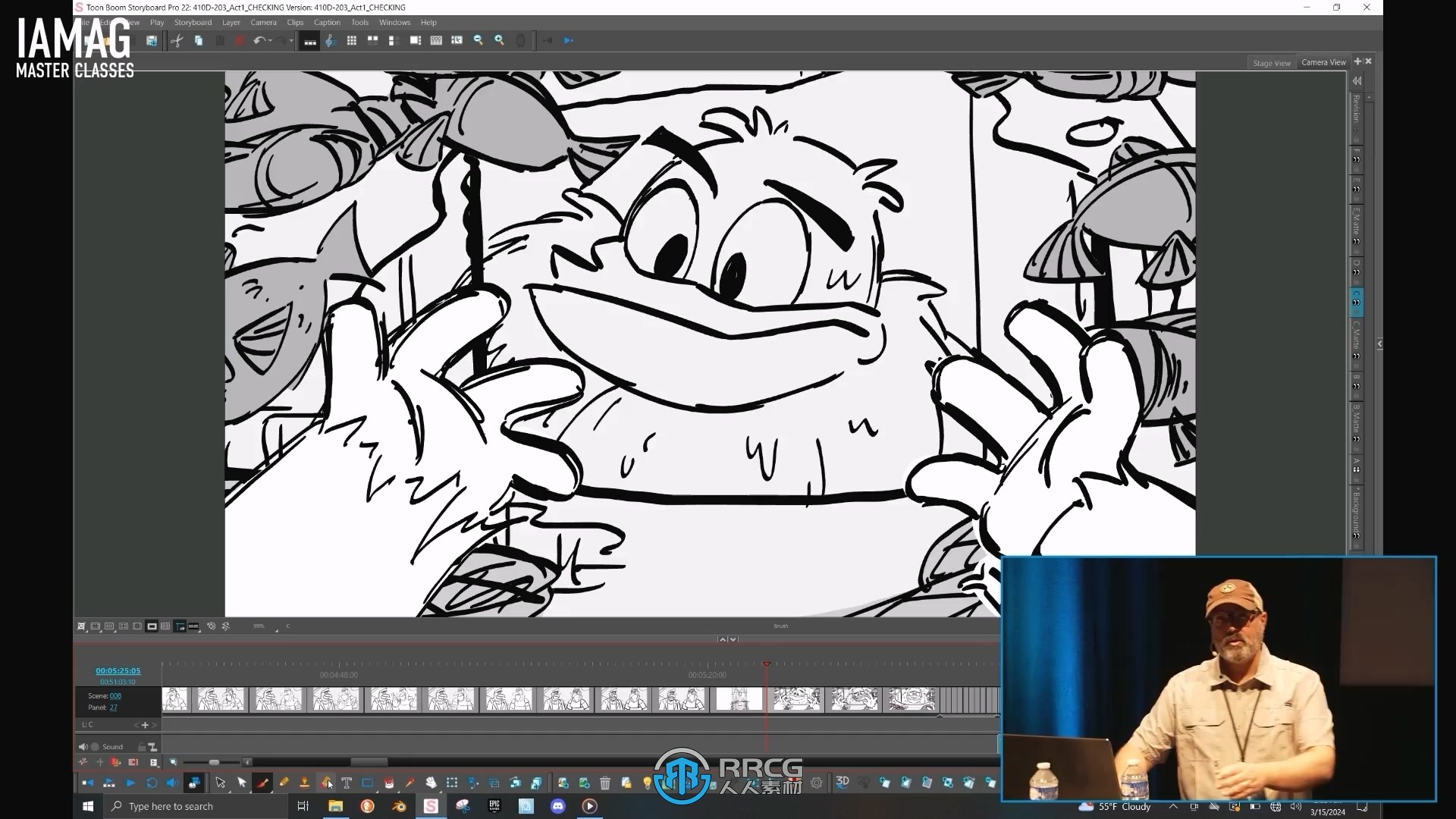
Task: Choose the Cutter marquee tool
Action: pyautogui.click(x=452, y=783)
